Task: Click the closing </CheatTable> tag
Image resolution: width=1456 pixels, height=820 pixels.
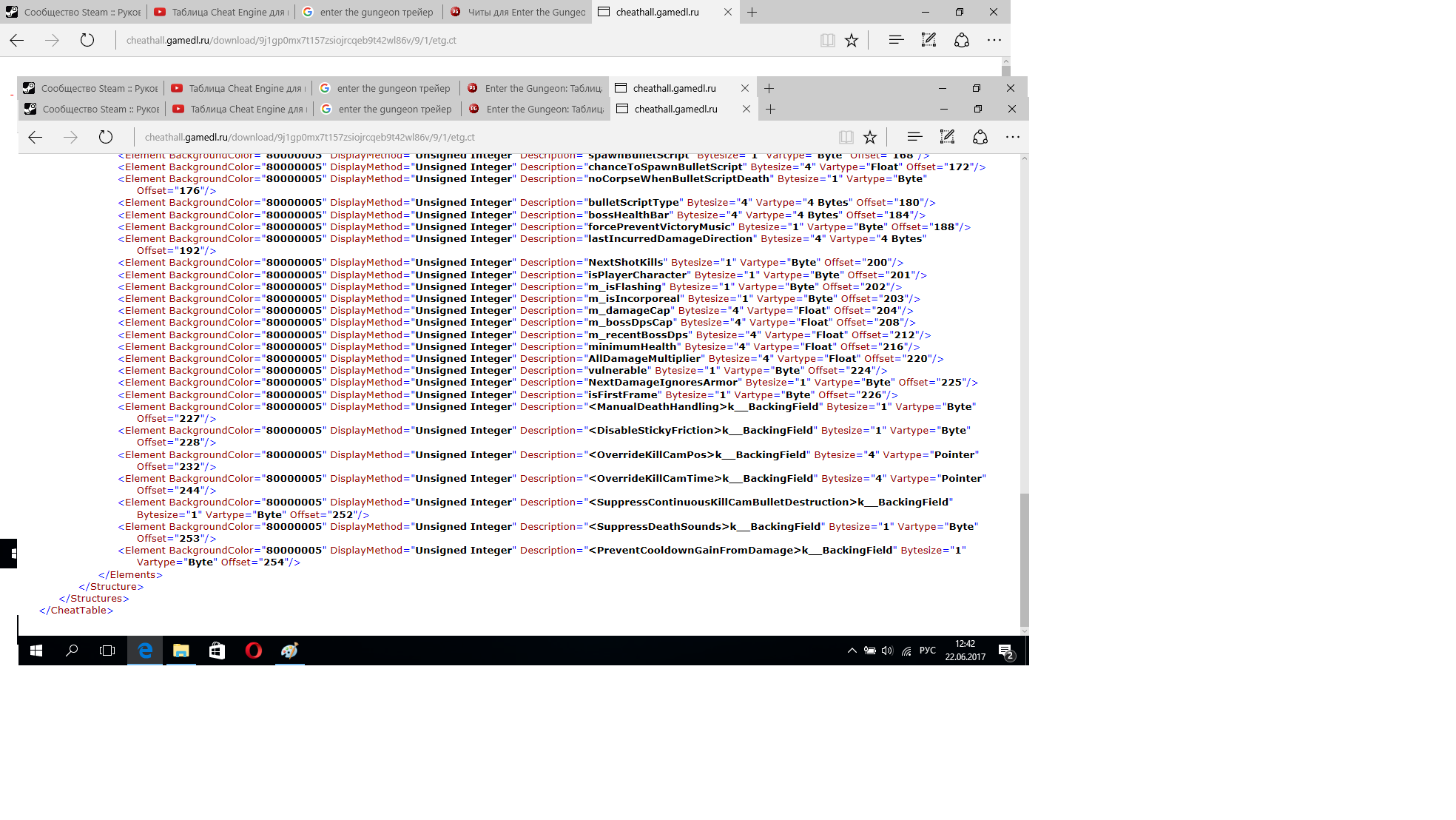Action: pos(76,611)
